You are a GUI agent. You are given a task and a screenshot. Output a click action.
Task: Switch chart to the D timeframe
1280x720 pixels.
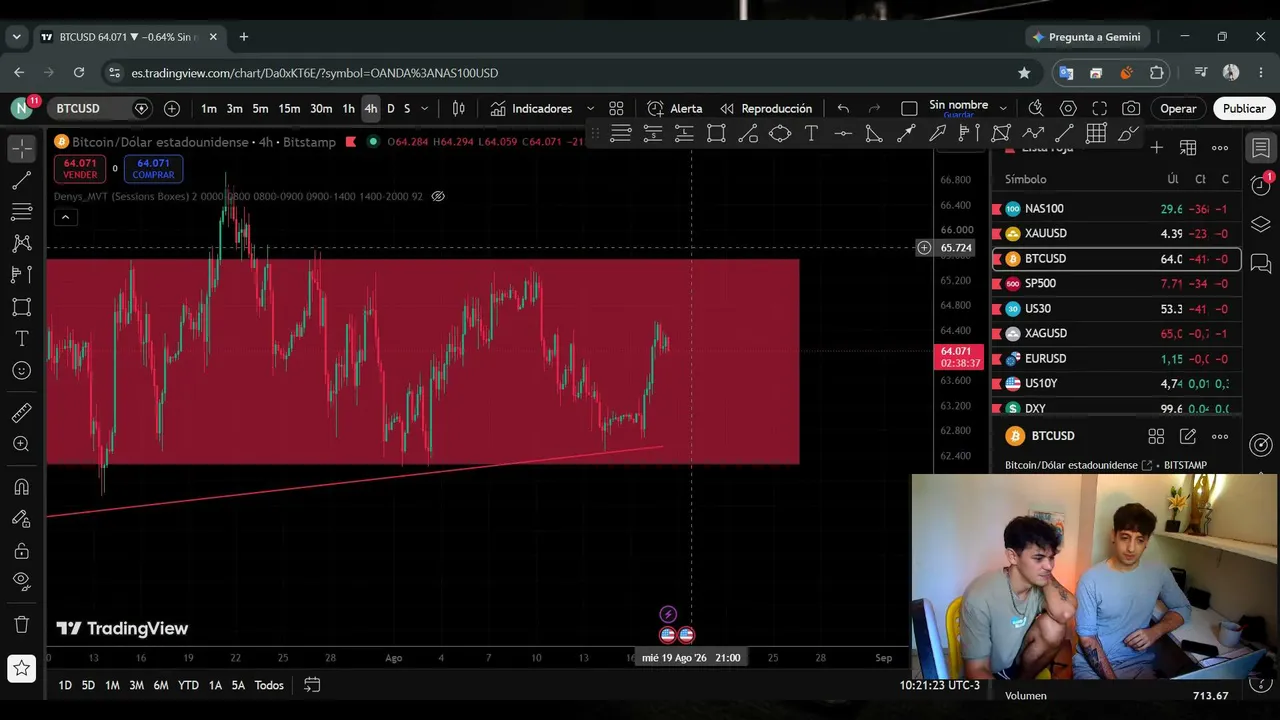point(391,108)
